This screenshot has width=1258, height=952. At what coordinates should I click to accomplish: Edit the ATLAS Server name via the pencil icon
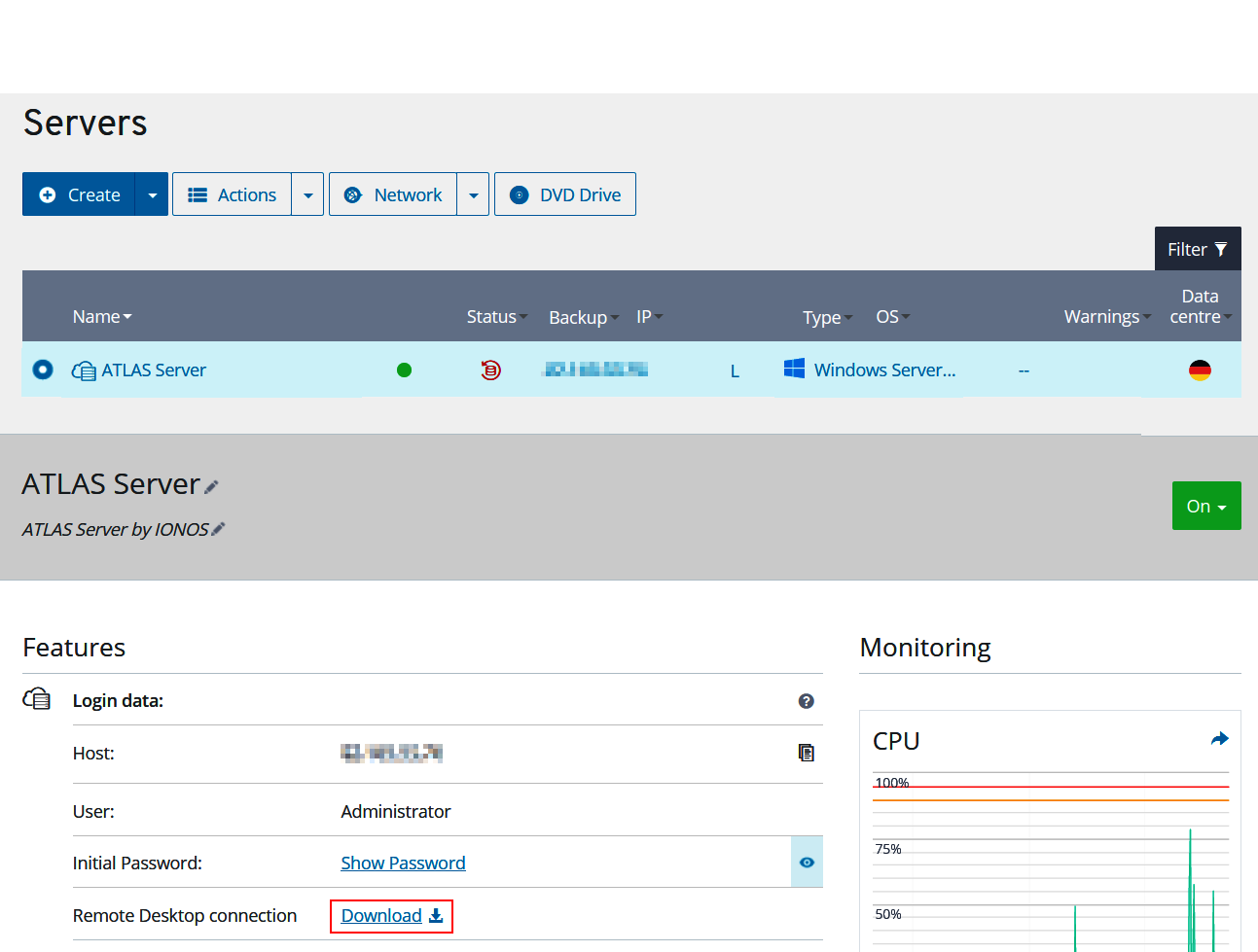click(x=213, y=486)
